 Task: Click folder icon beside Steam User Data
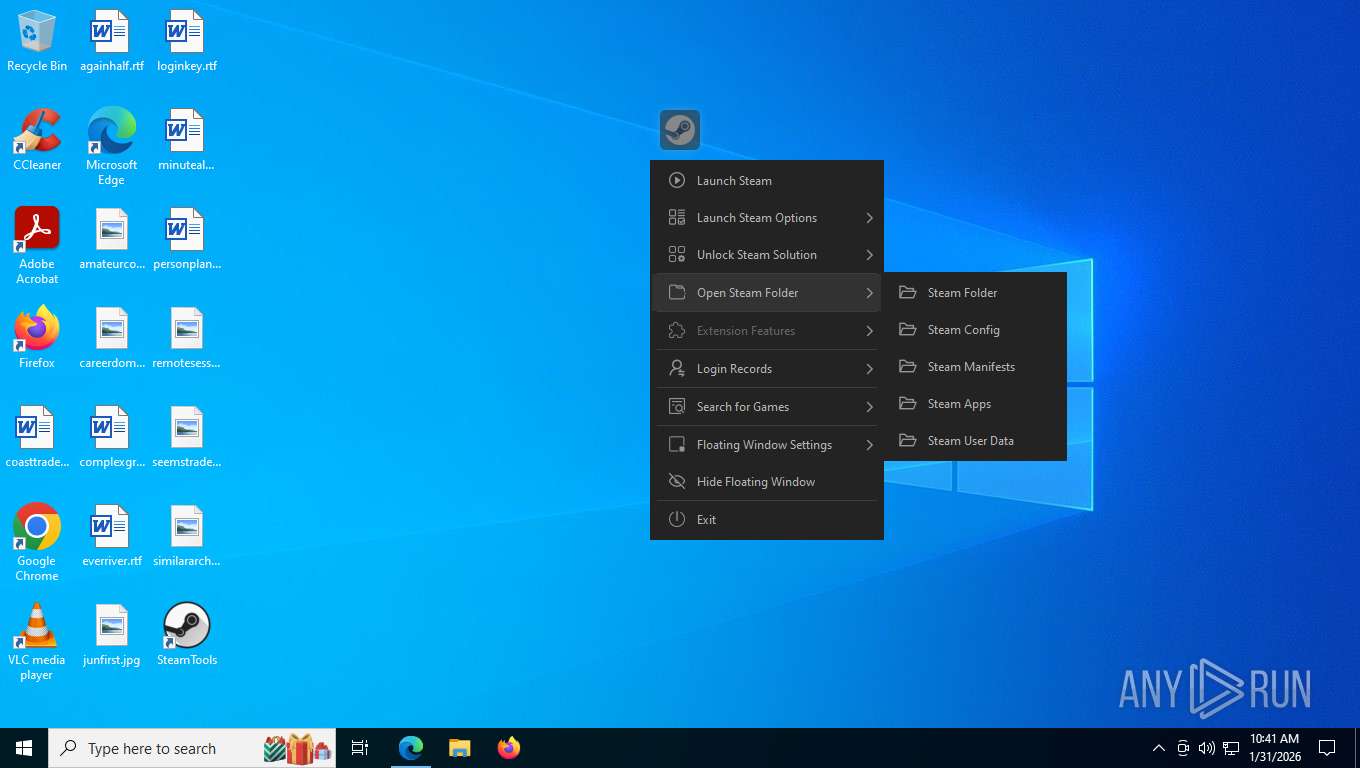coord(908,441)
